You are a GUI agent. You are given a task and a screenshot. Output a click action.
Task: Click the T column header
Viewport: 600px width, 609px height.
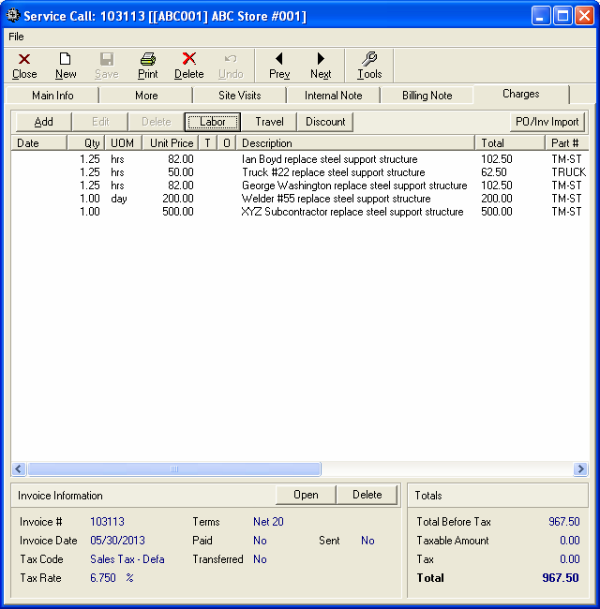click(208, 143)
